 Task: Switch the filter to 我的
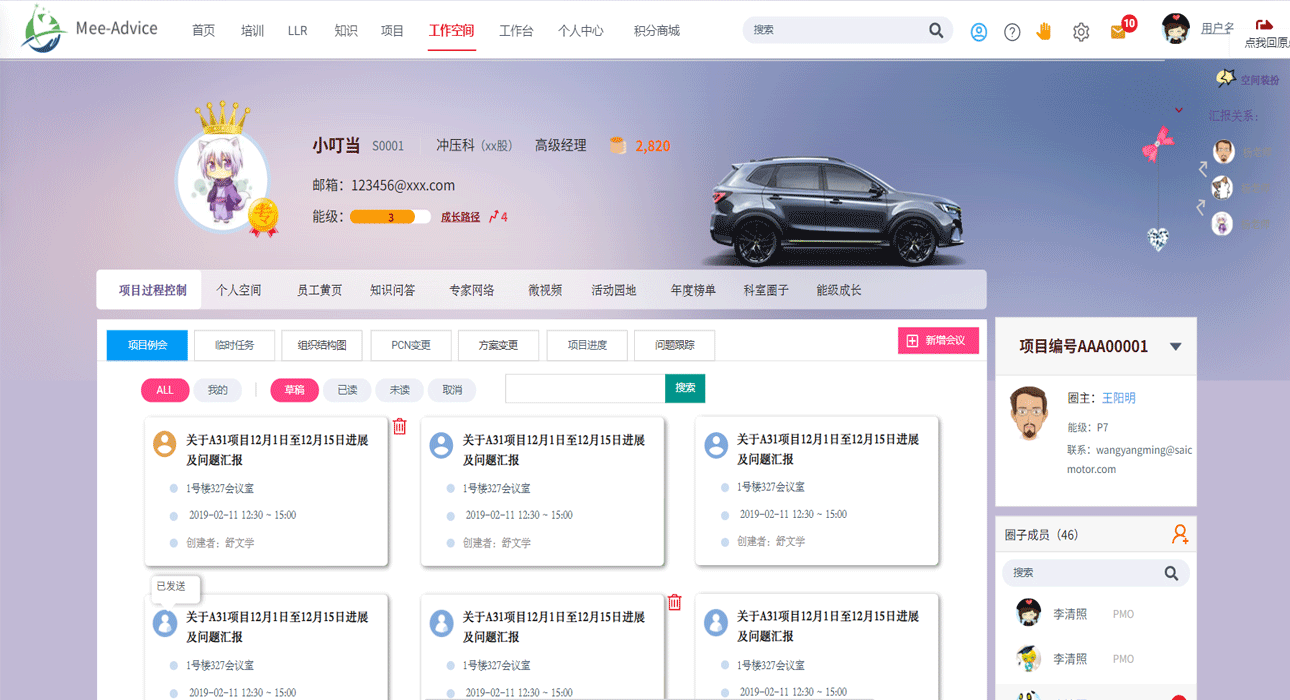tap(218, 390)
